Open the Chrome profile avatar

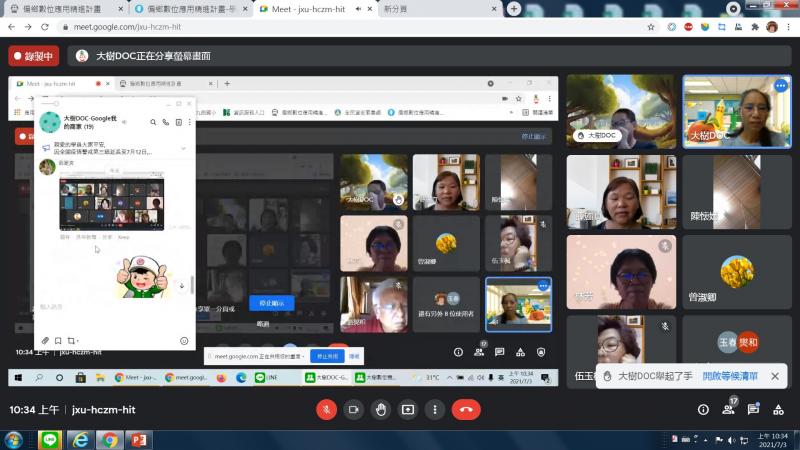771,27
